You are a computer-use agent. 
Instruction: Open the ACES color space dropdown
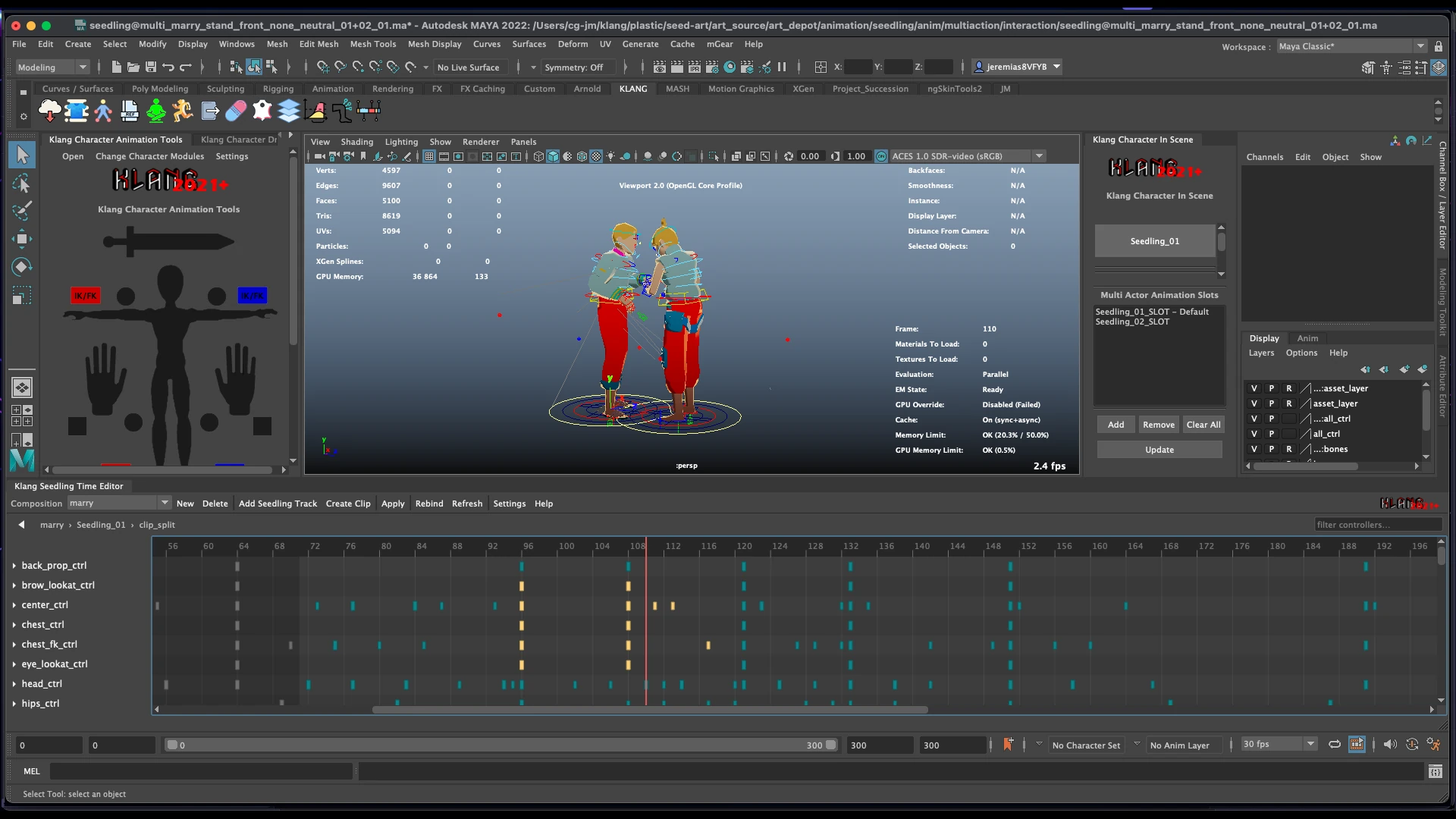pos(968,156)
